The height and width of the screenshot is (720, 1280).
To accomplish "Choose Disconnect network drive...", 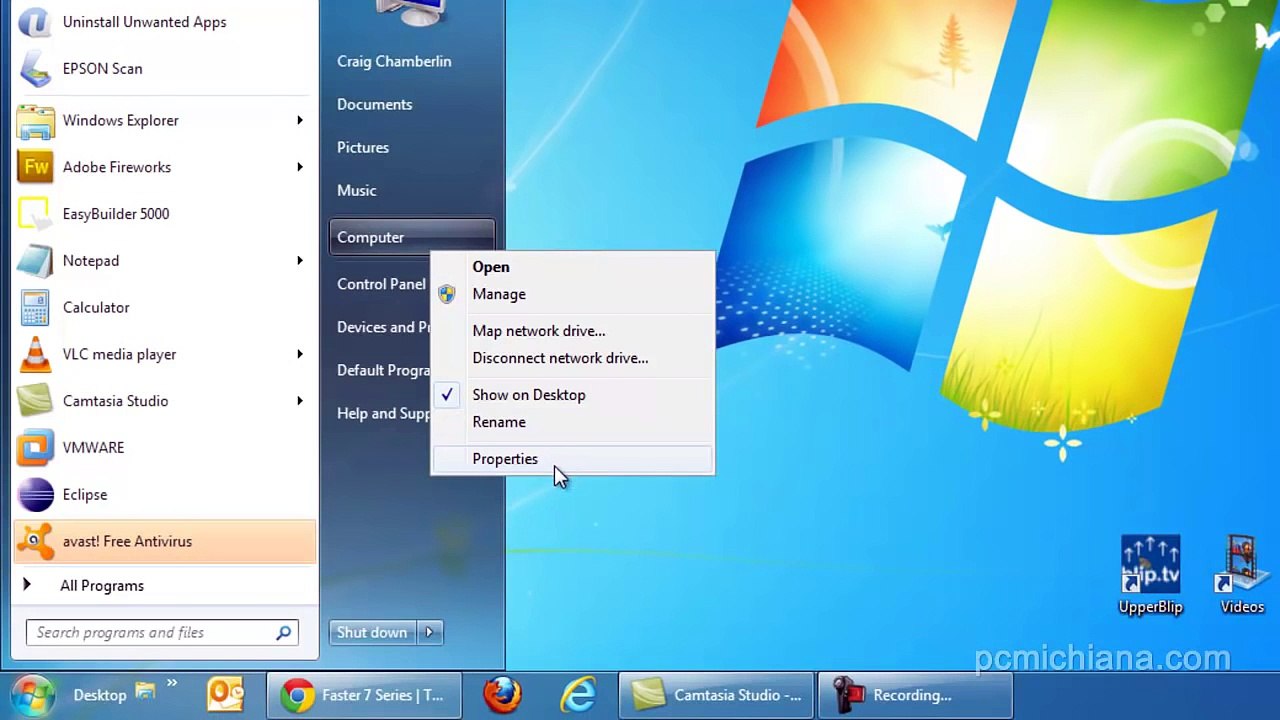I will pos(560,358).
